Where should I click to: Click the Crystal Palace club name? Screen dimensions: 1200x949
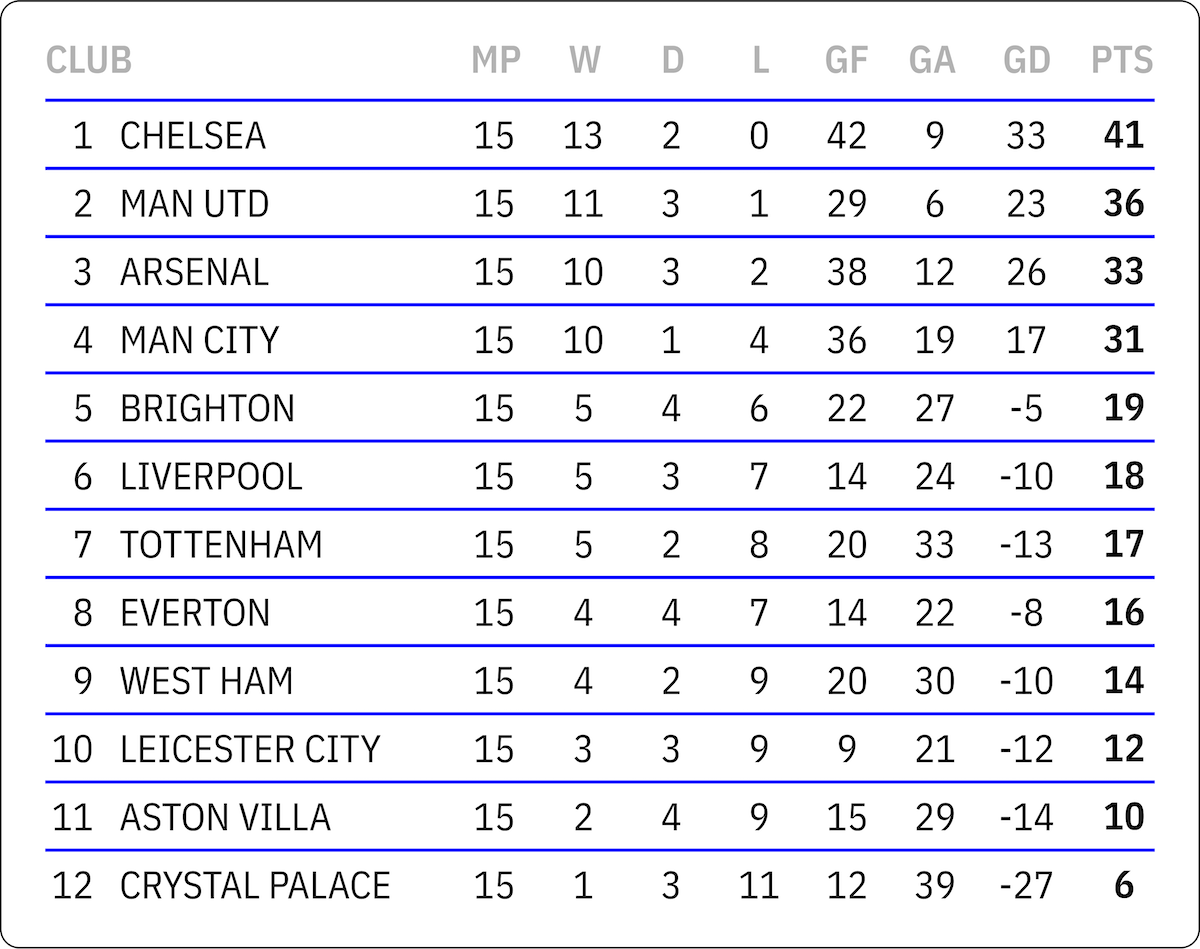point(255,886)
